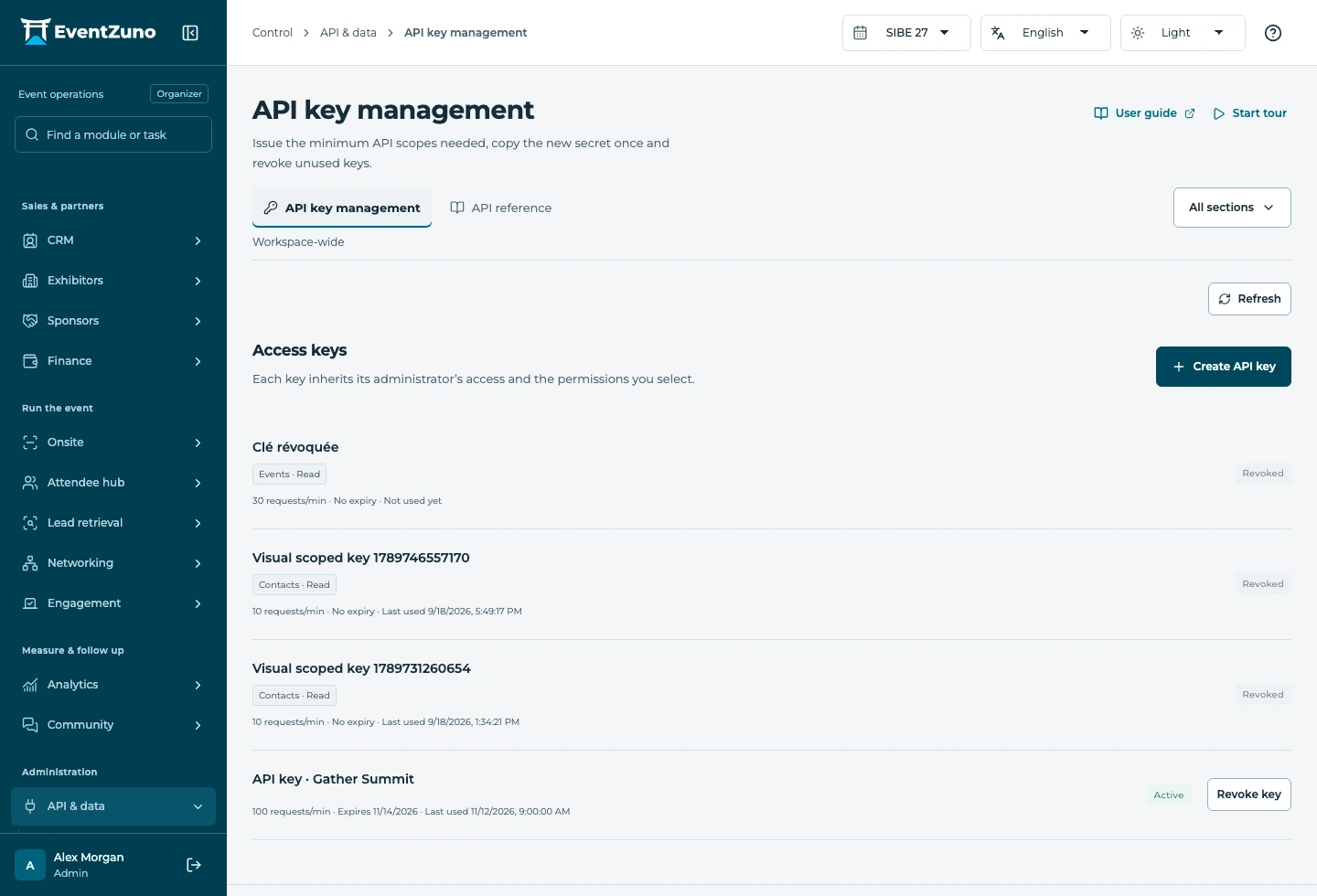Screen dimensions: 1317x896
Task: Click Visual scoped key 1789731260654
Action: coord(361,668)
